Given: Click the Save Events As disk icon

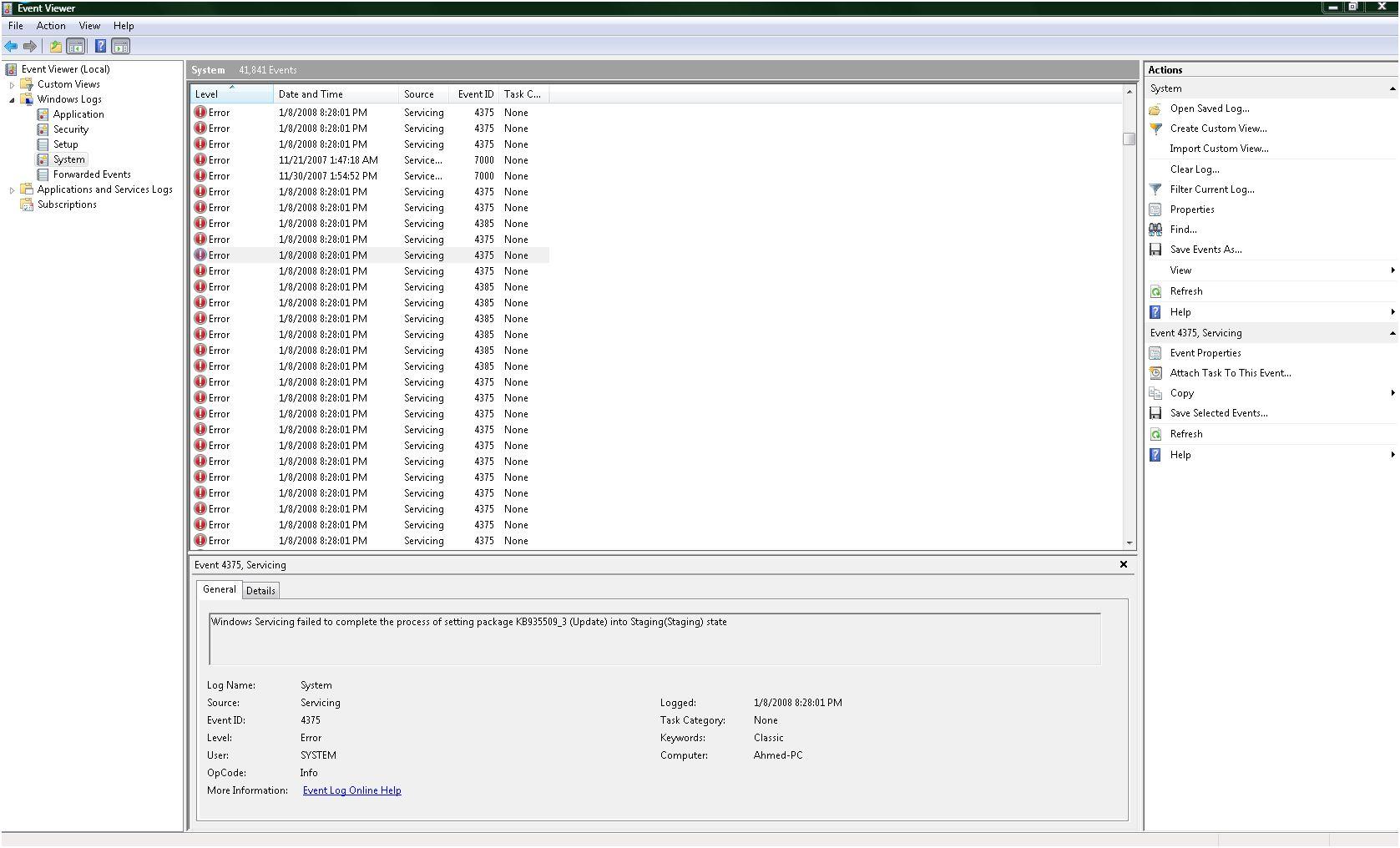Looking at the screenshot, I should pos(1155,250).
